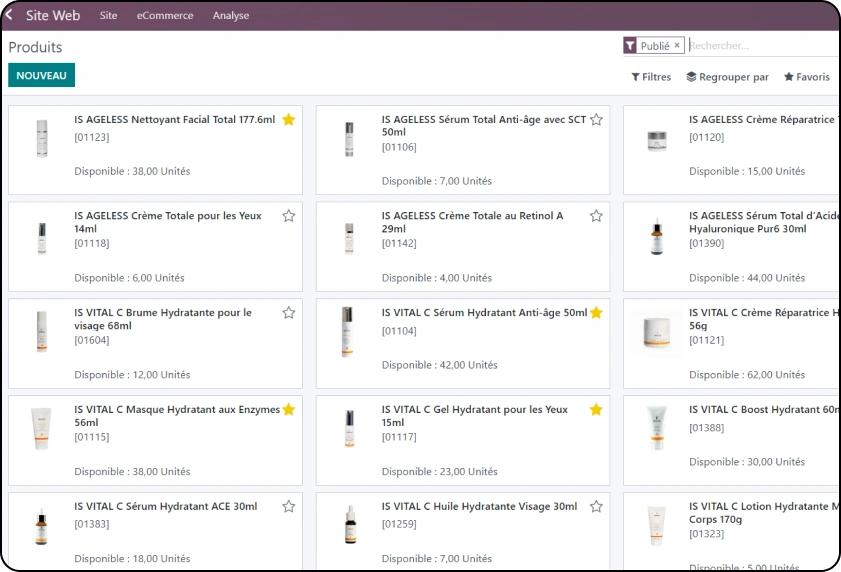Open the Filtres dropdown
The width and height of the screenshot is (841, 572).
[x=651, y=77]
